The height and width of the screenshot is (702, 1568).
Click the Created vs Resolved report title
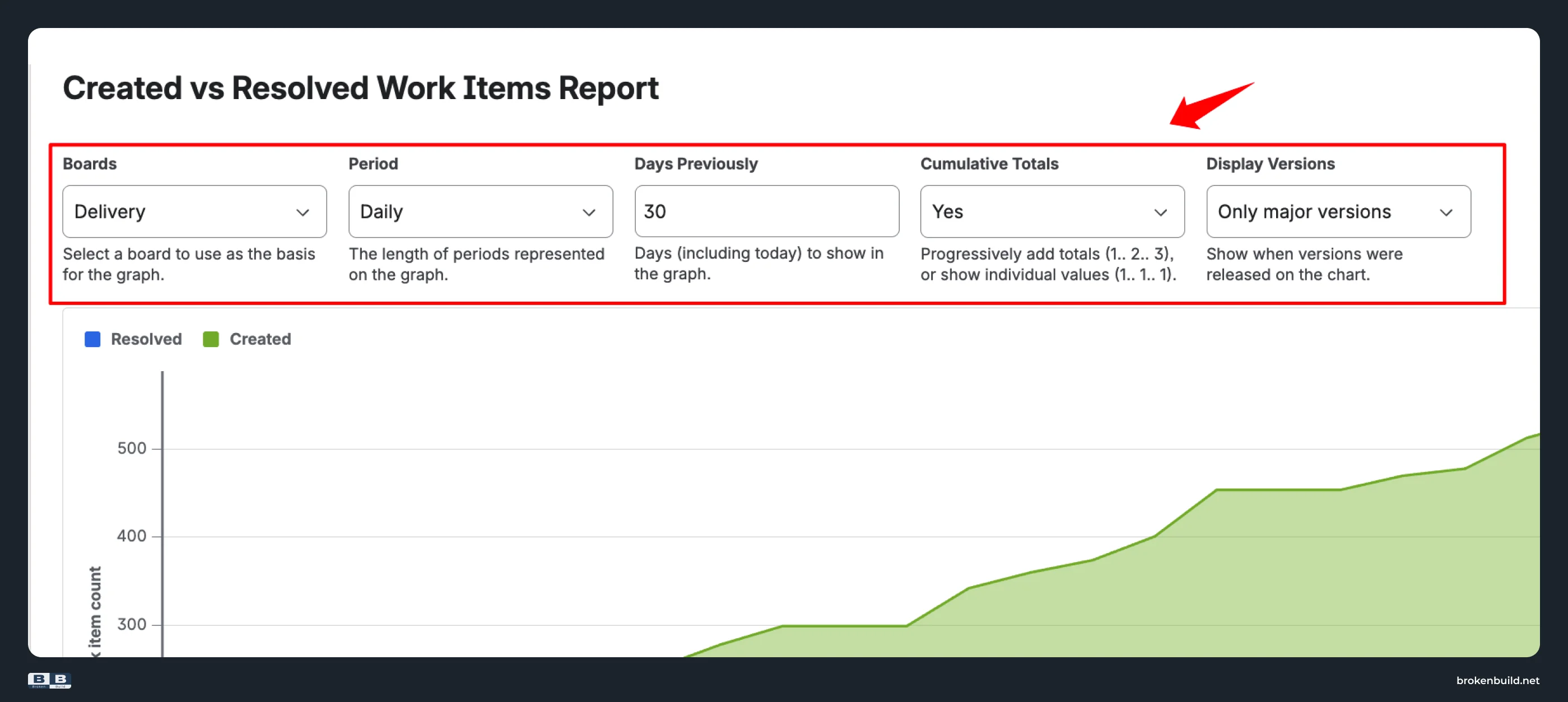click(360, 88)
